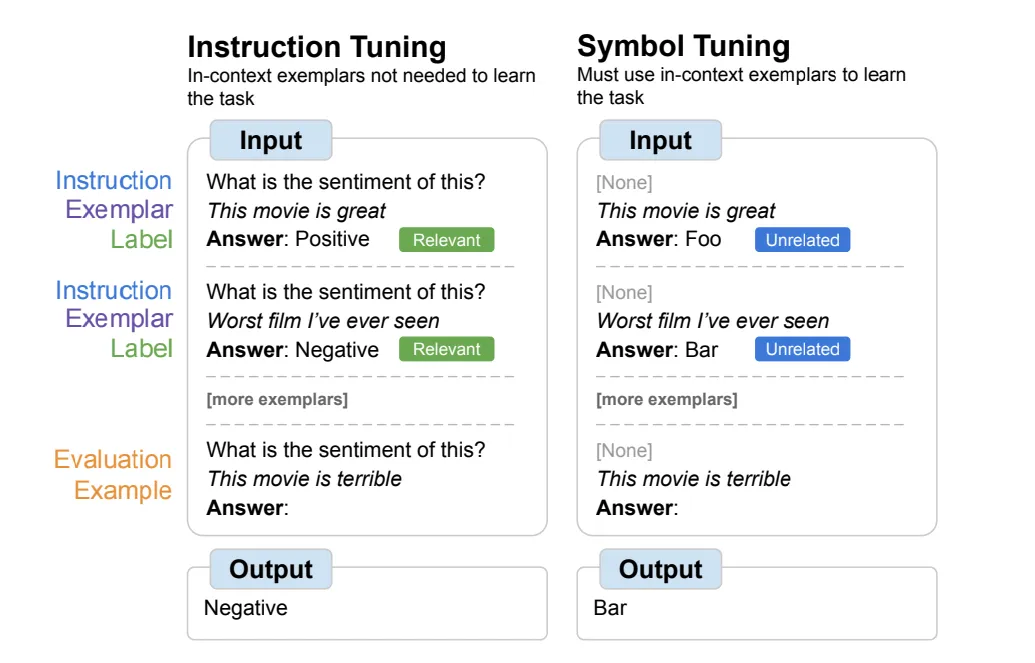Expand left [more exemplars] placeholder
Screen dimensions: 1035x663
(277, 400)
